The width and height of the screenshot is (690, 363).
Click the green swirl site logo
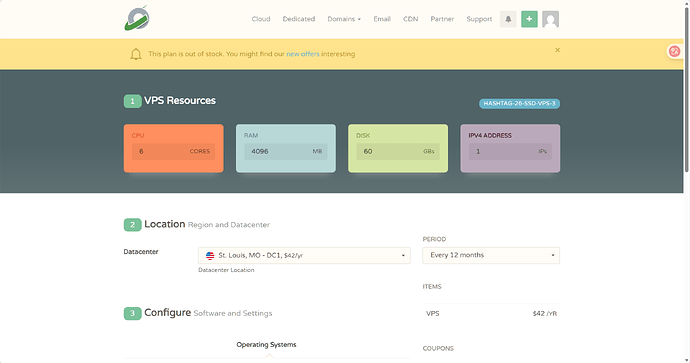(137, 18)
